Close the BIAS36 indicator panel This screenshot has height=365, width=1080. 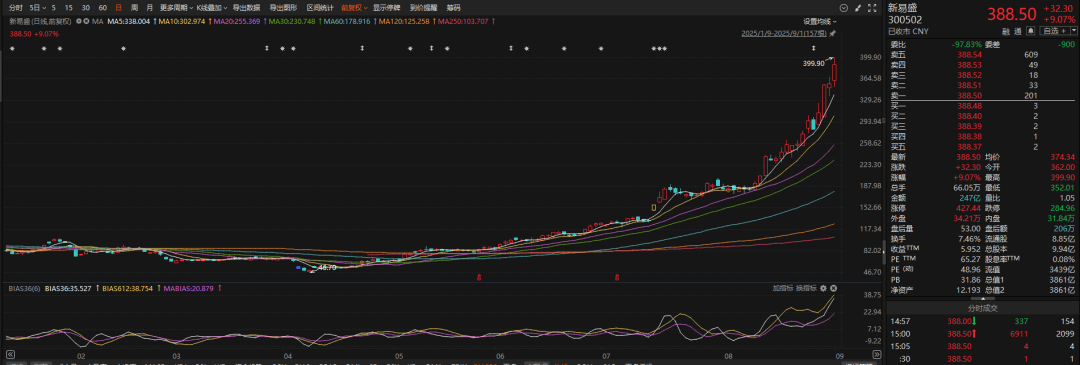833,288
